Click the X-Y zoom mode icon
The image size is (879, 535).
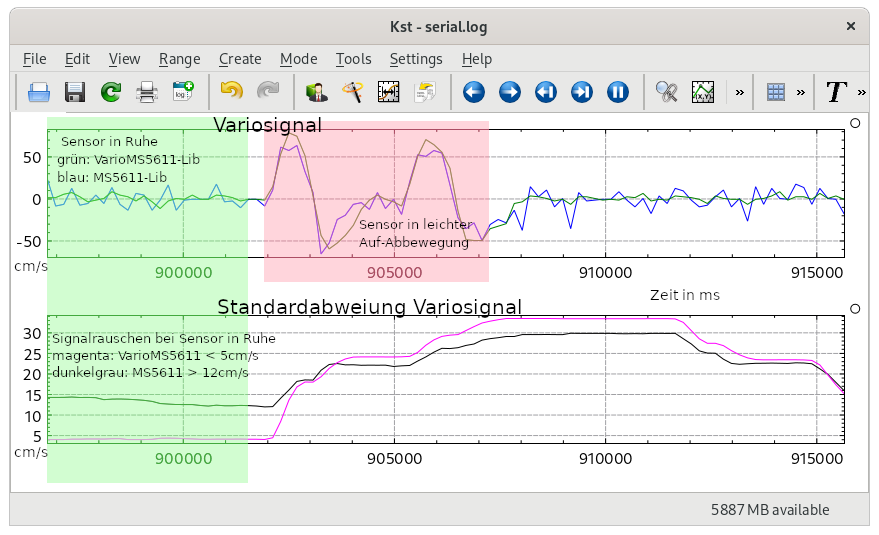click(x=703, y=92)
